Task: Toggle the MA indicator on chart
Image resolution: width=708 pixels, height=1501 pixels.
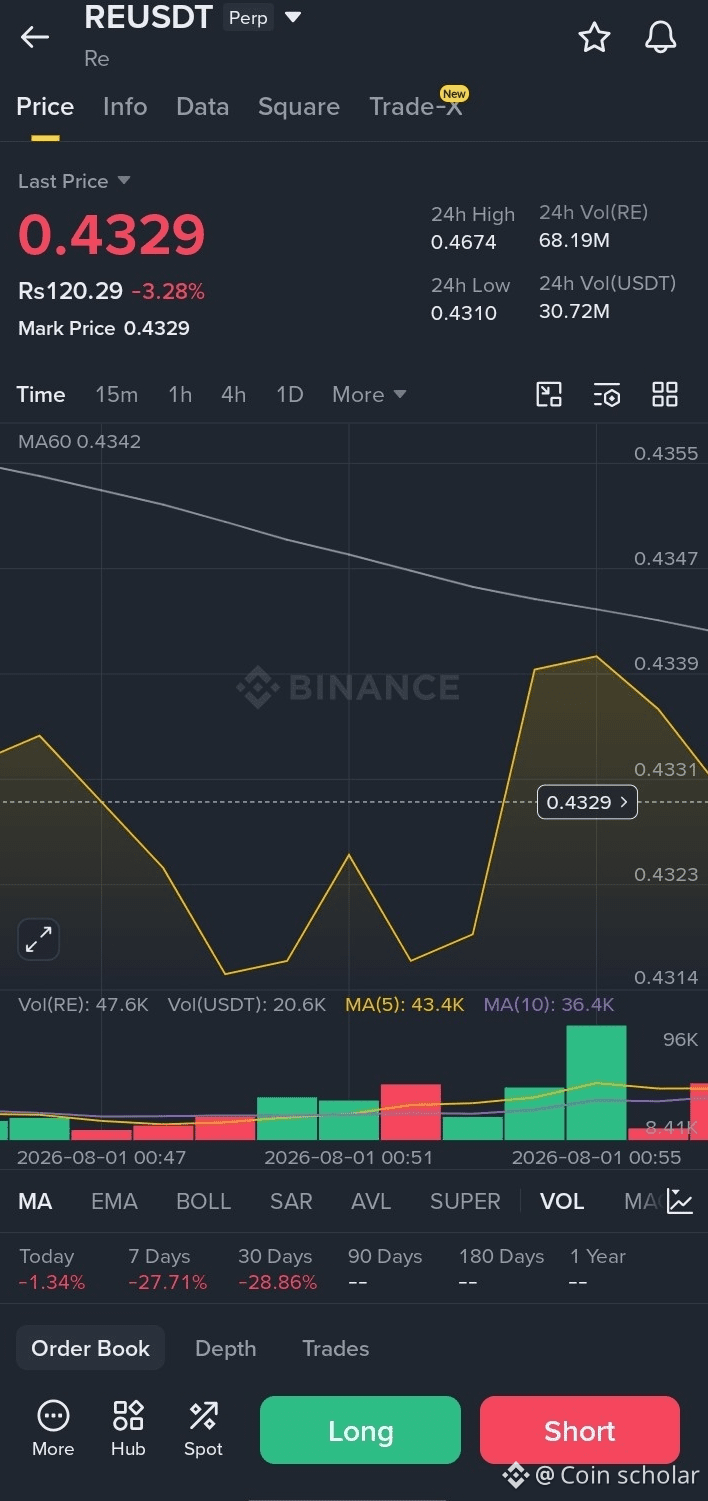Action: point(35,1201)
